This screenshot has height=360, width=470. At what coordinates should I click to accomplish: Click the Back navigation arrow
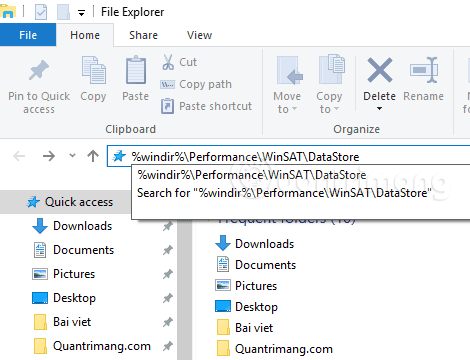point(19,156)
